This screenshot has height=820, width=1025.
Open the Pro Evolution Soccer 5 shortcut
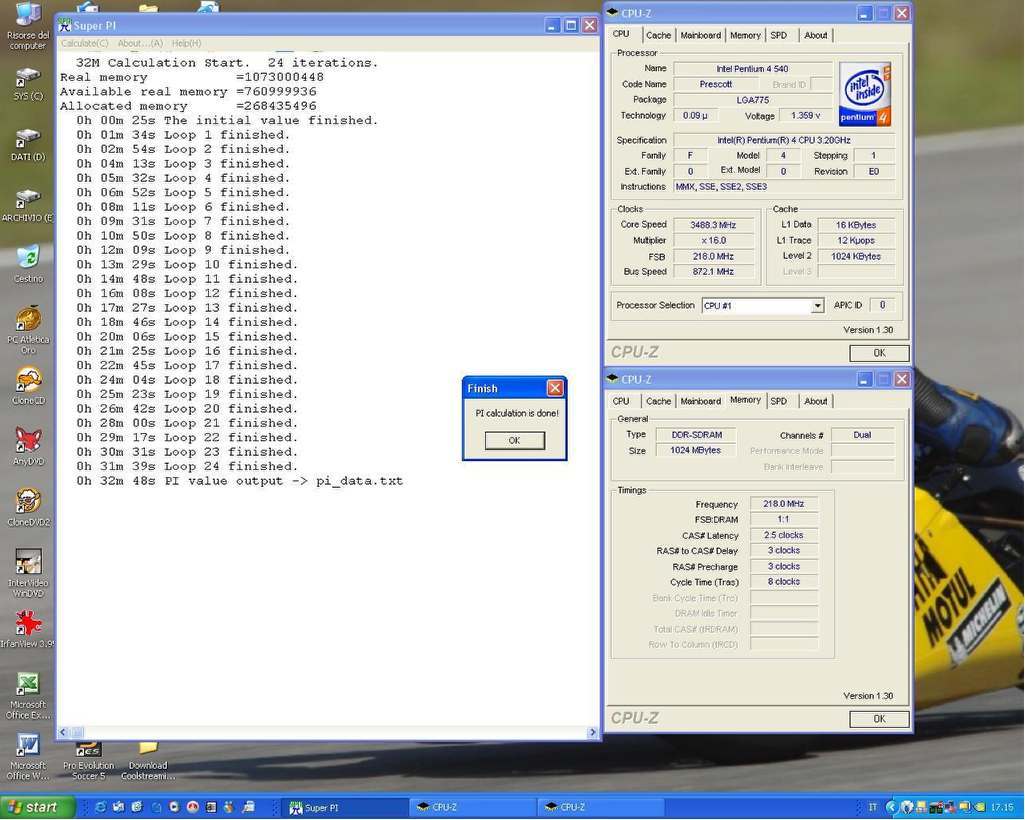click(88, 749)
